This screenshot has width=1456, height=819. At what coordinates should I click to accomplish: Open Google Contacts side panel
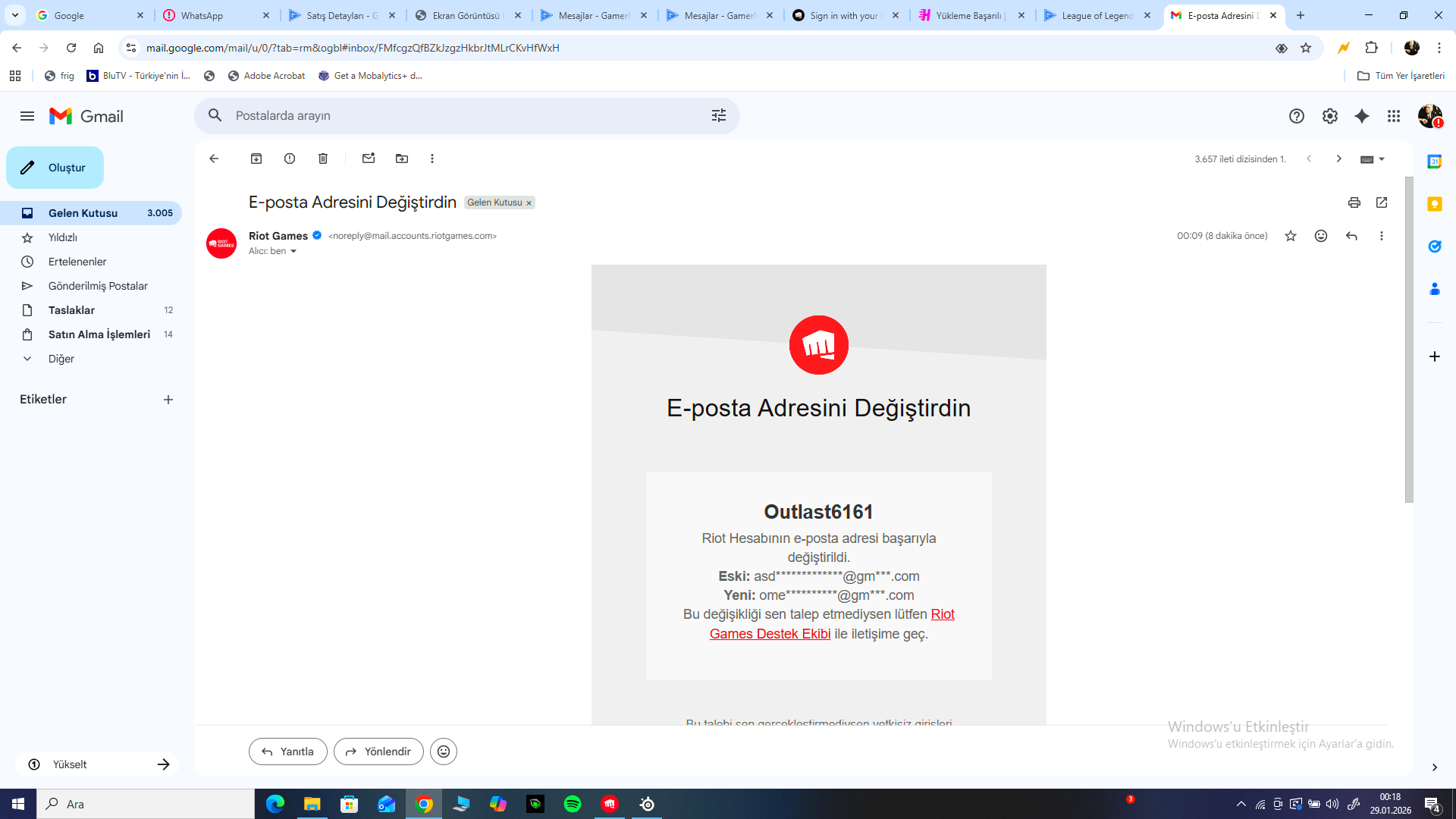(x=1435, y=289)
